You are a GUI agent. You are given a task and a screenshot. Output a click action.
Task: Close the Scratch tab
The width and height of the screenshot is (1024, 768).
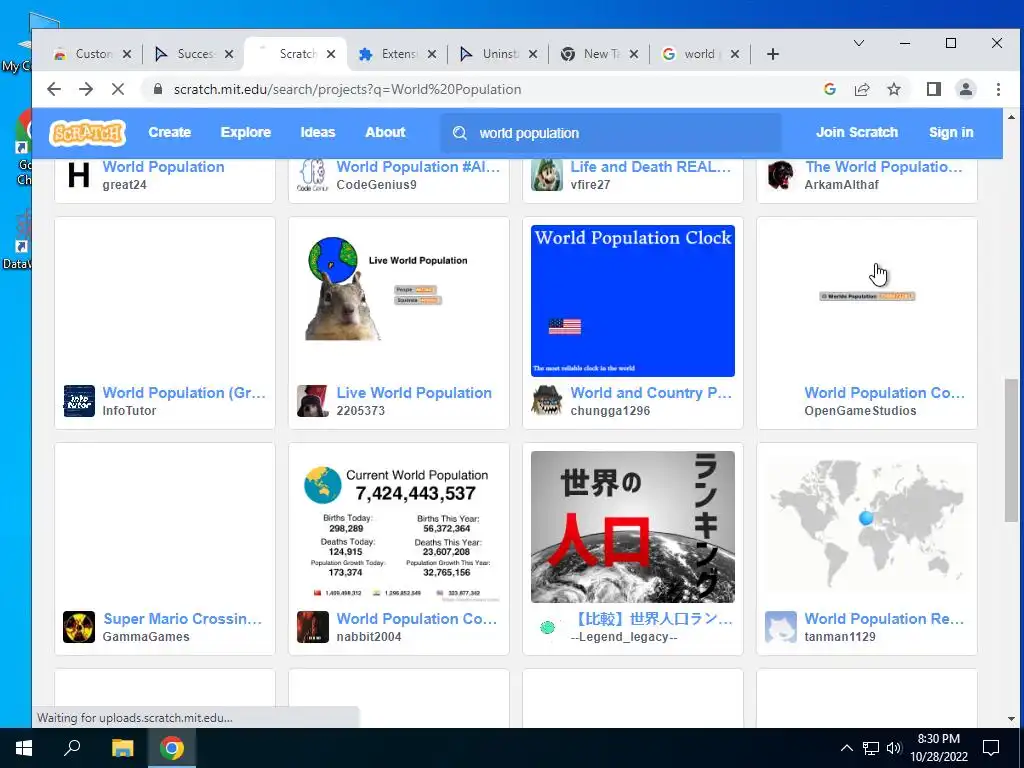(x=331, y=54)
